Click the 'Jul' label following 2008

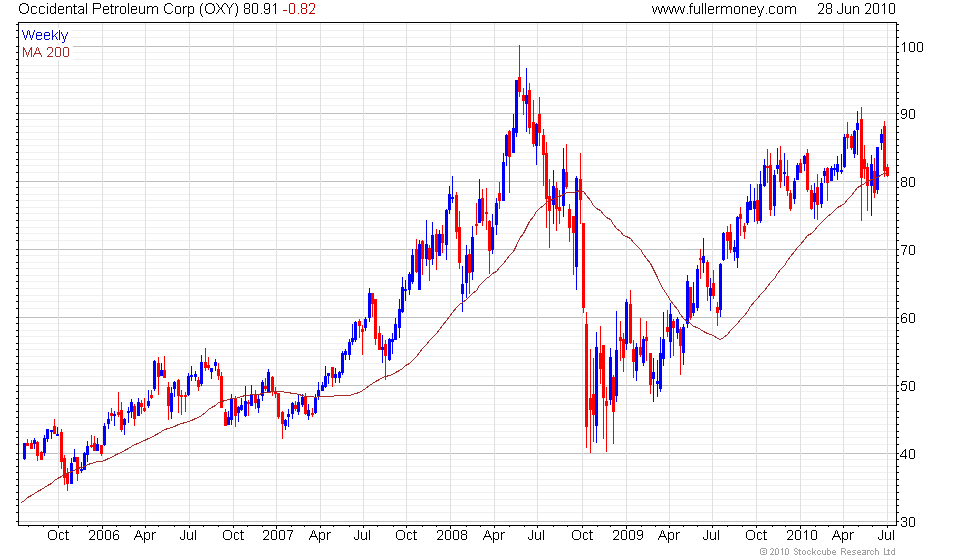(536, 536)
